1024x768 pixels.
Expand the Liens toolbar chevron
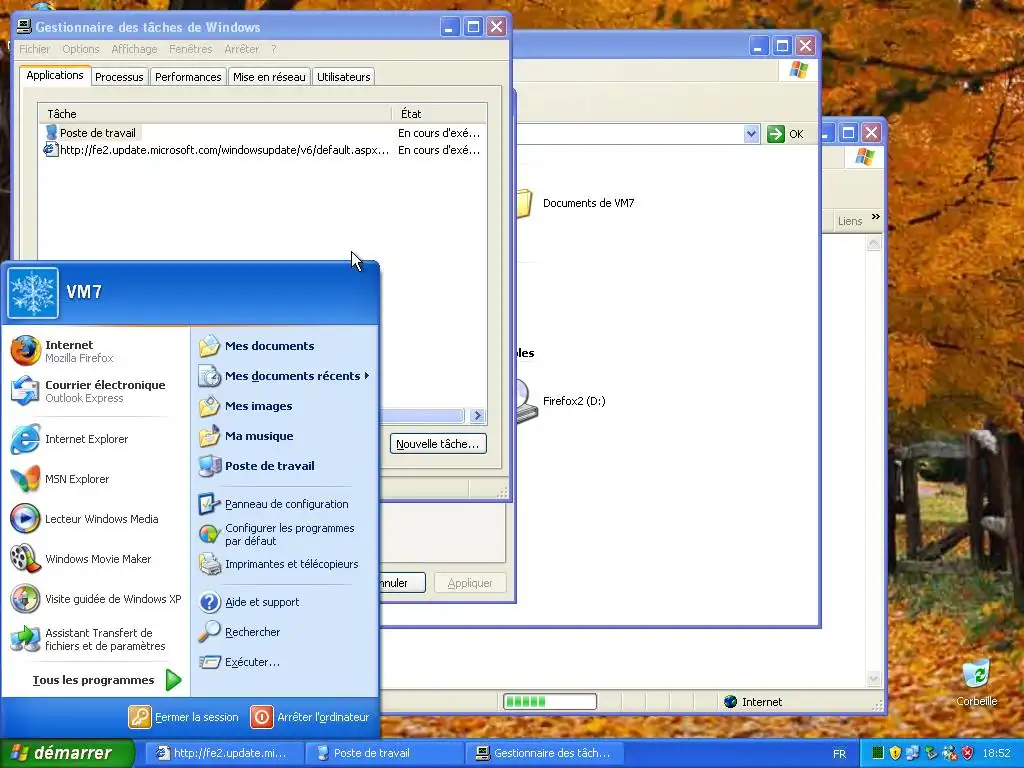pos(876,217)
